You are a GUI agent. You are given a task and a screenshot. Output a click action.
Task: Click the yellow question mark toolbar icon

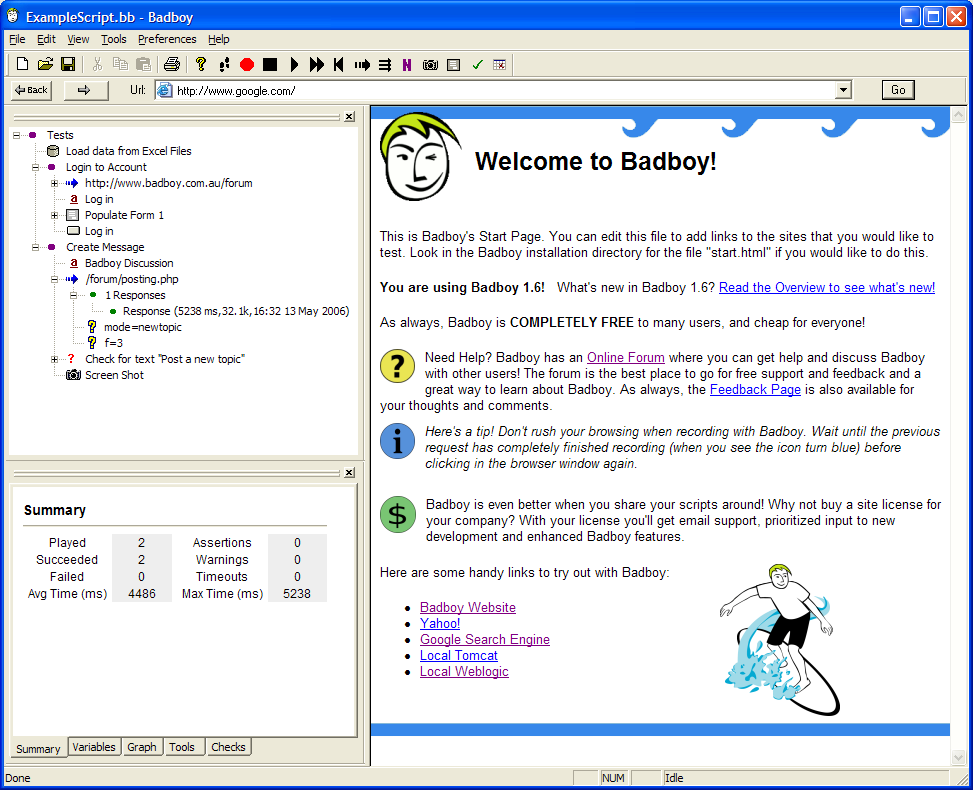[x=200, y=64]
